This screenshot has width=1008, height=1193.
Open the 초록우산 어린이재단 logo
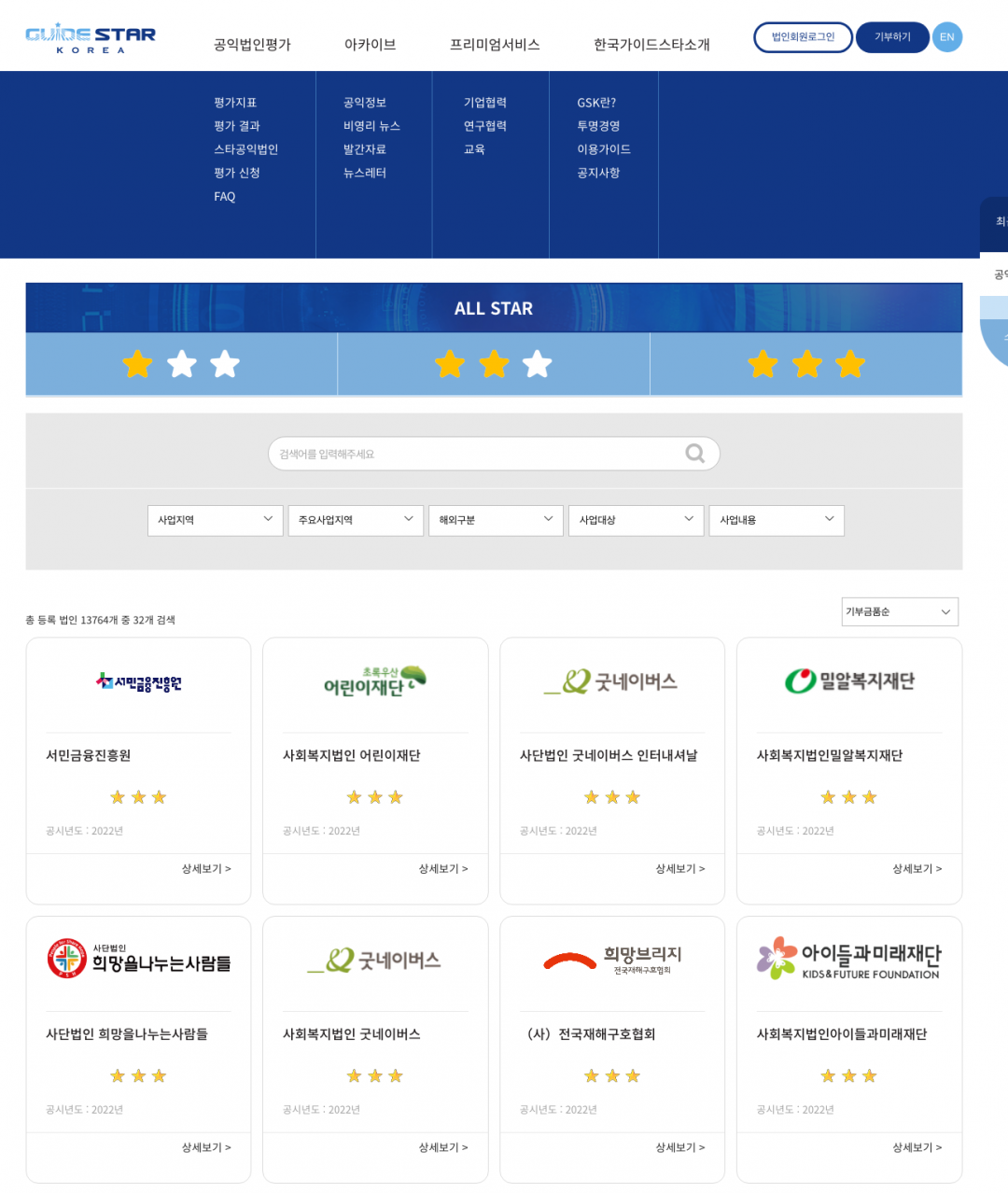375,681
